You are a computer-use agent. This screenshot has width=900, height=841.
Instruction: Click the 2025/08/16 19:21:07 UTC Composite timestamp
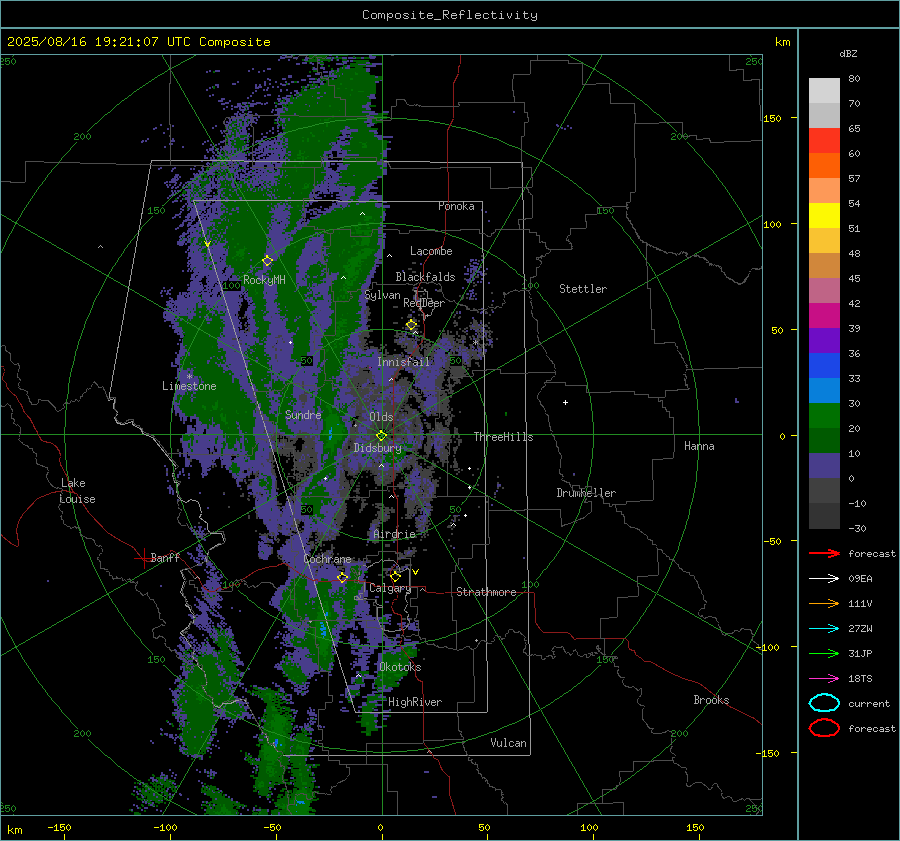(138, 42)
